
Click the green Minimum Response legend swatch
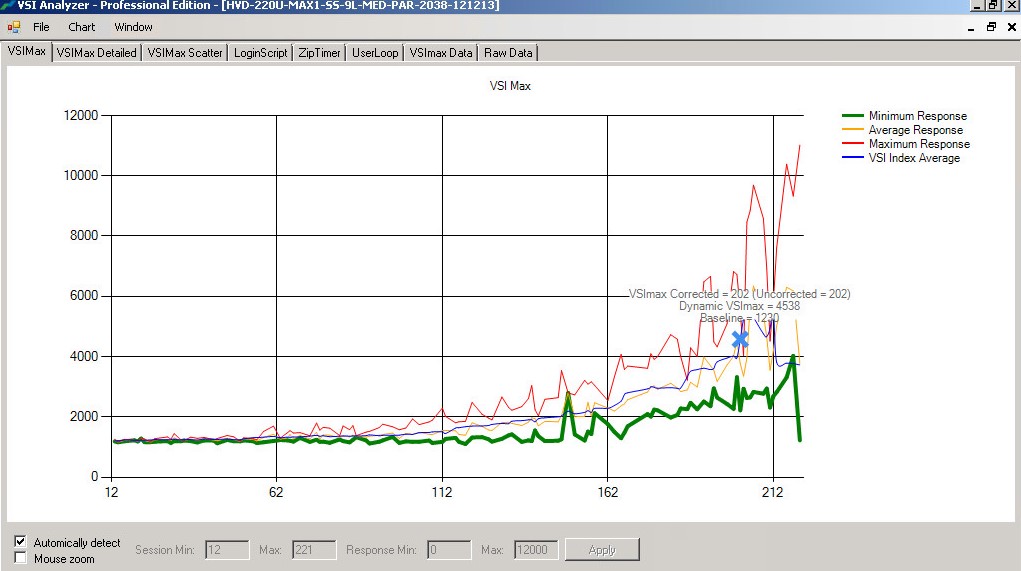852,116
